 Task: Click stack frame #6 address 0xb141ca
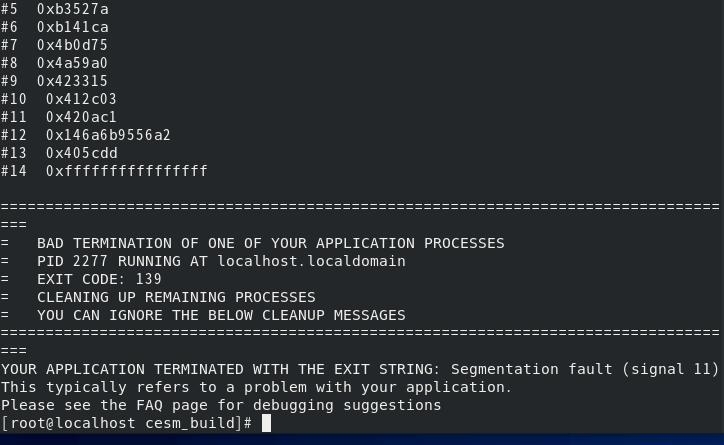click(x=73, y=27)
